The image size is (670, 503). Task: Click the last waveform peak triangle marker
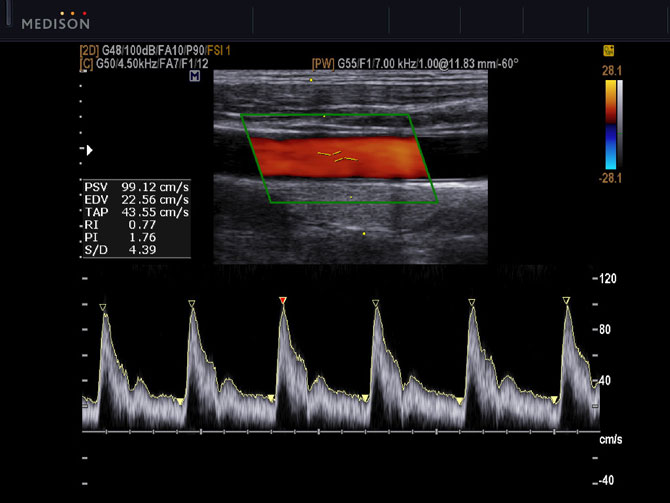tap(566, 301)
